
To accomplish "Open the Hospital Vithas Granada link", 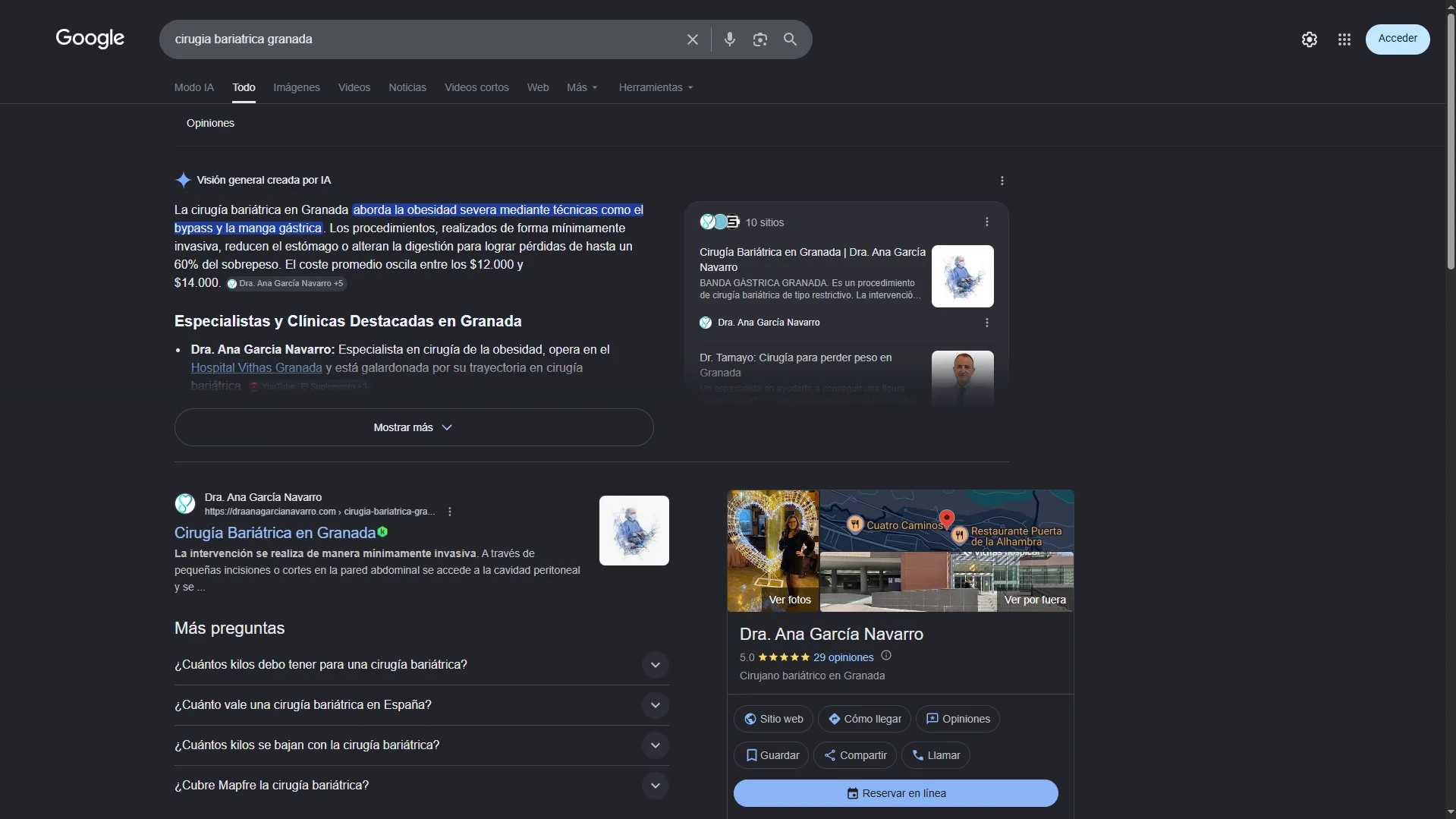I will point(256,367).
